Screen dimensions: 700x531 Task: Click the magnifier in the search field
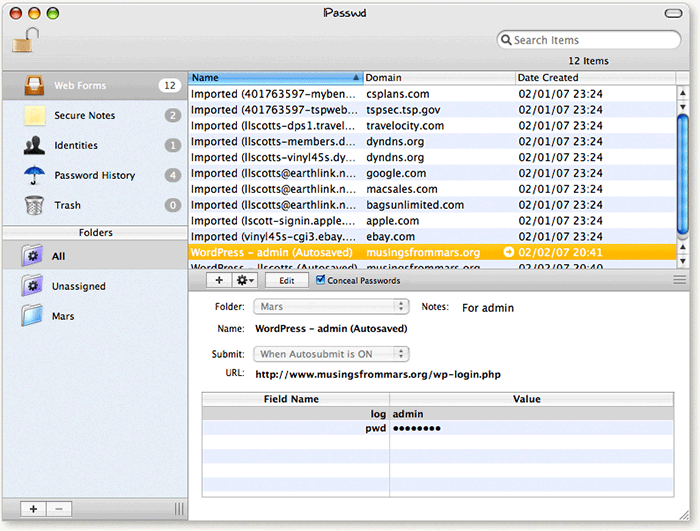(506, 40)
